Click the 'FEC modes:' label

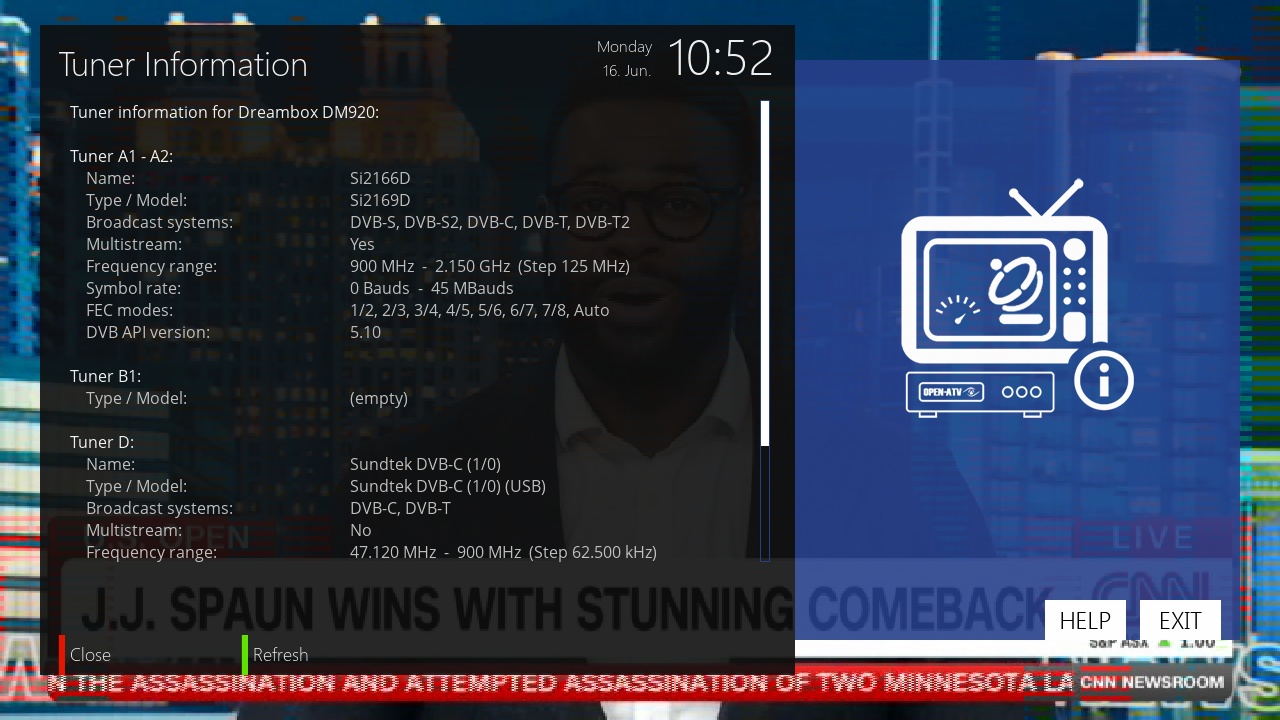pyautogui.click(x=129, y=310)
